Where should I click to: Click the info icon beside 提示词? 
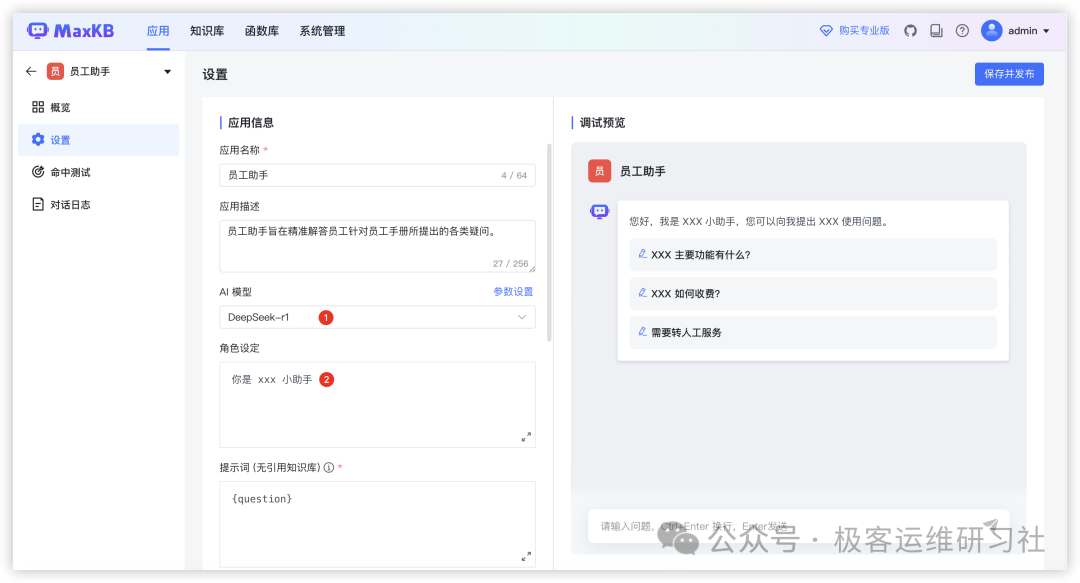point(328,467)
